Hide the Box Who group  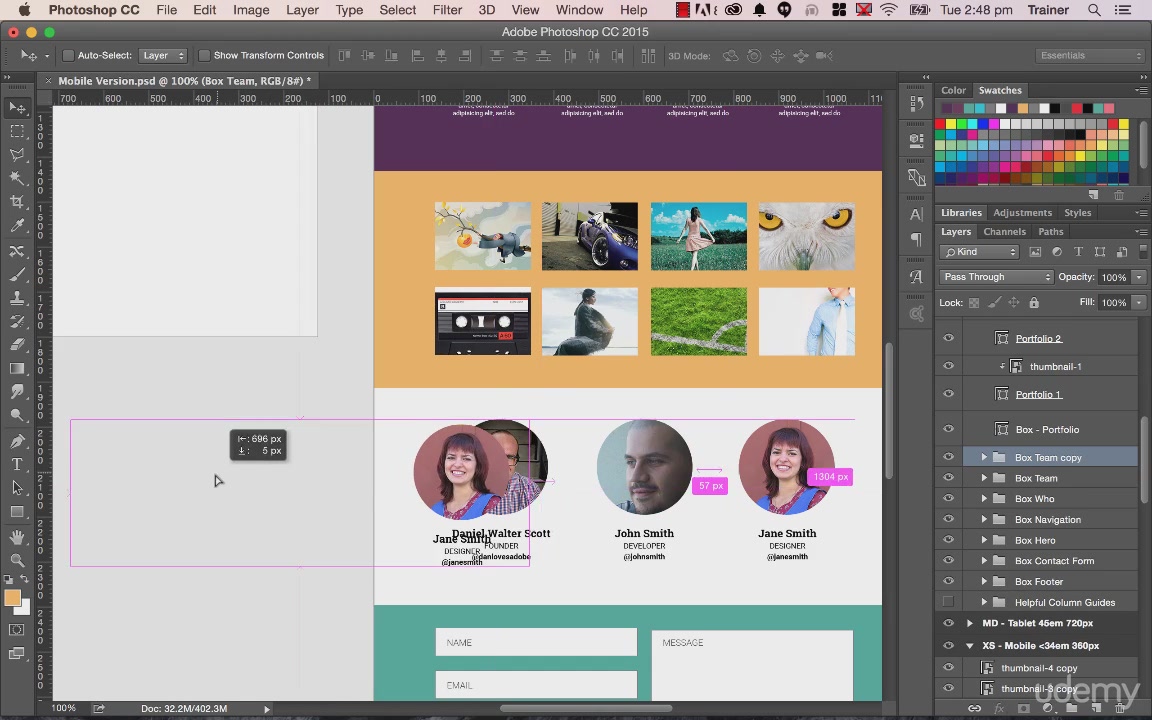[948, 498]
